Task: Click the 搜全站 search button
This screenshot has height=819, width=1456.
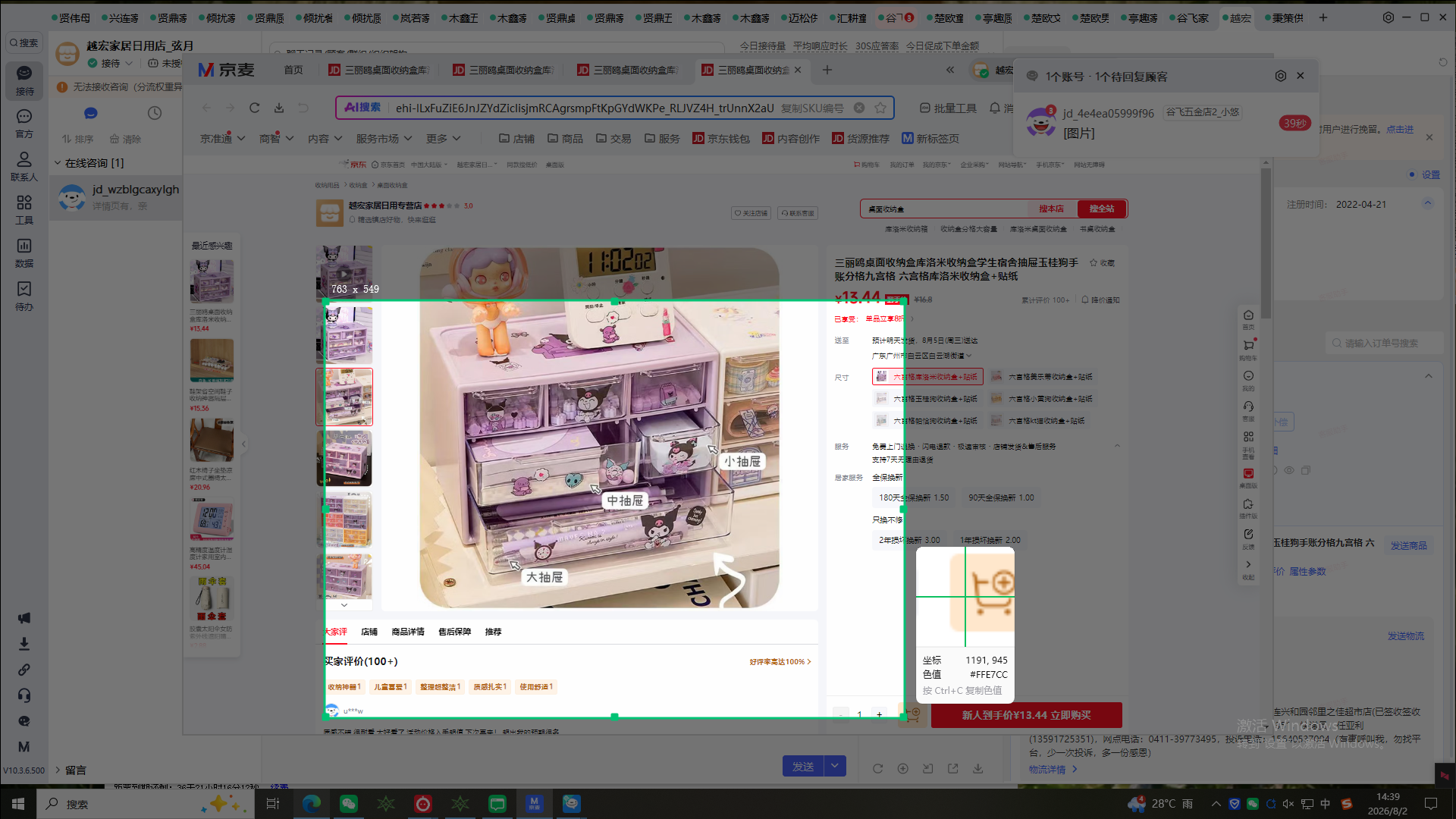Action: 1102,209
